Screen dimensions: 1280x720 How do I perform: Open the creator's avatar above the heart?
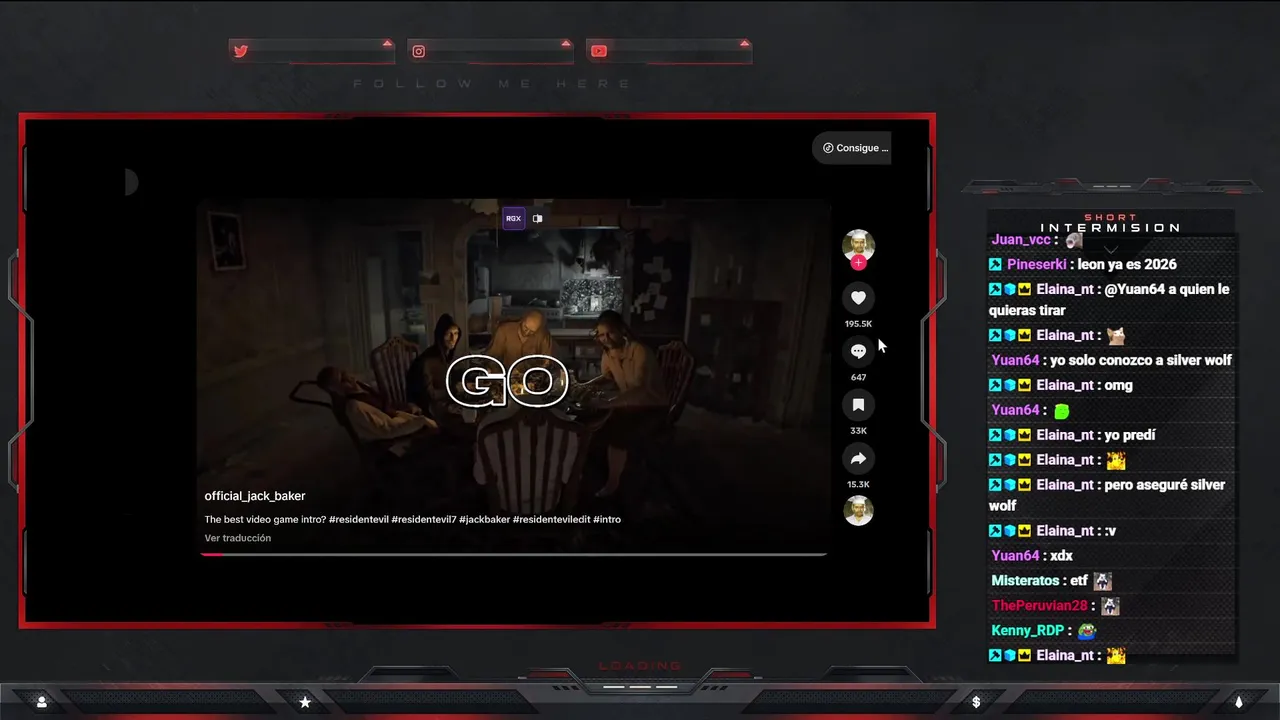click(858, 245)
